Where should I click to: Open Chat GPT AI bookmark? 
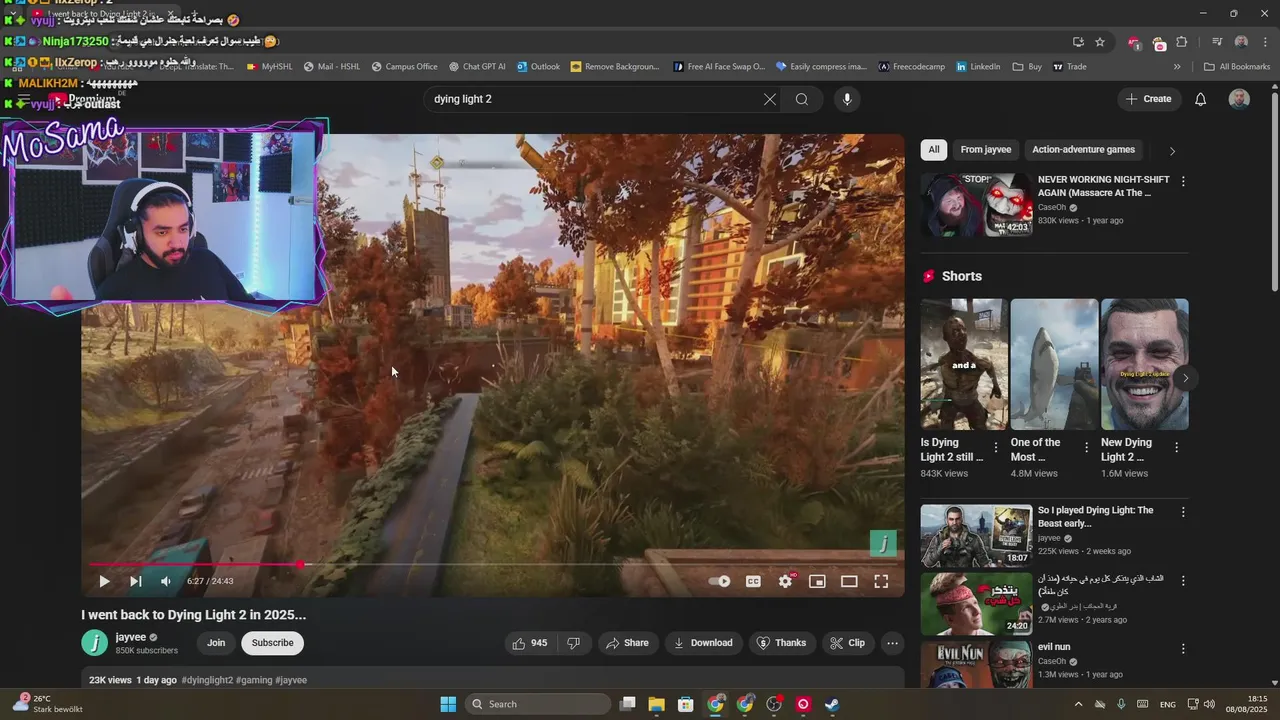(x=477, y=67)
